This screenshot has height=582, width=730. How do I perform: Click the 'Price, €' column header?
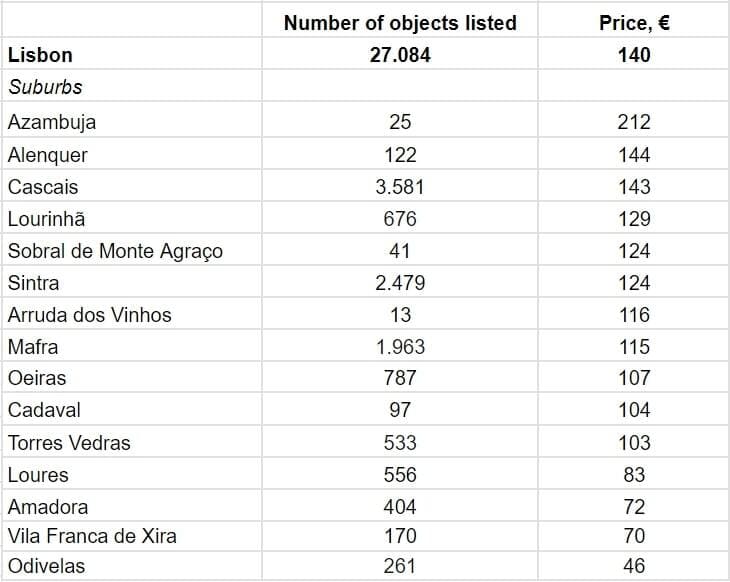(x=634, y=22)
